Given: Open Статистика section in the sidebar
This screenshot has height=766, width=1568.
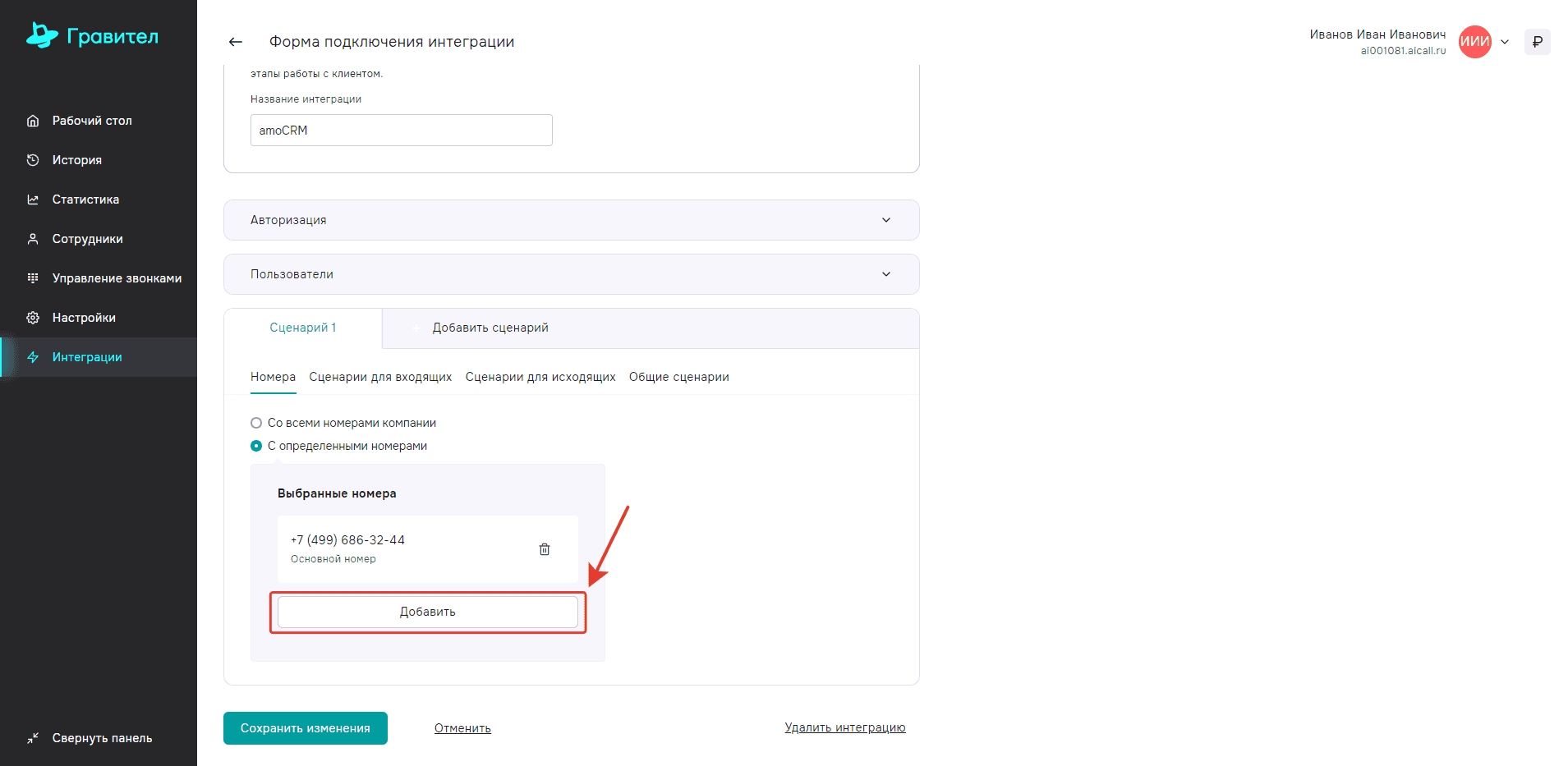Looking at the screenshot, I should (85, 200).
